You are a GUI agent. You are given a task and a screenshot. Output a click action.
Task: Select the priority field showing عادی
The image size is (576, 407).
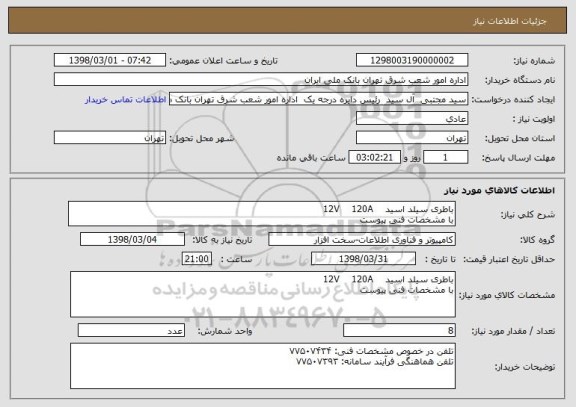pyautogui.click(x=412, y=119)
